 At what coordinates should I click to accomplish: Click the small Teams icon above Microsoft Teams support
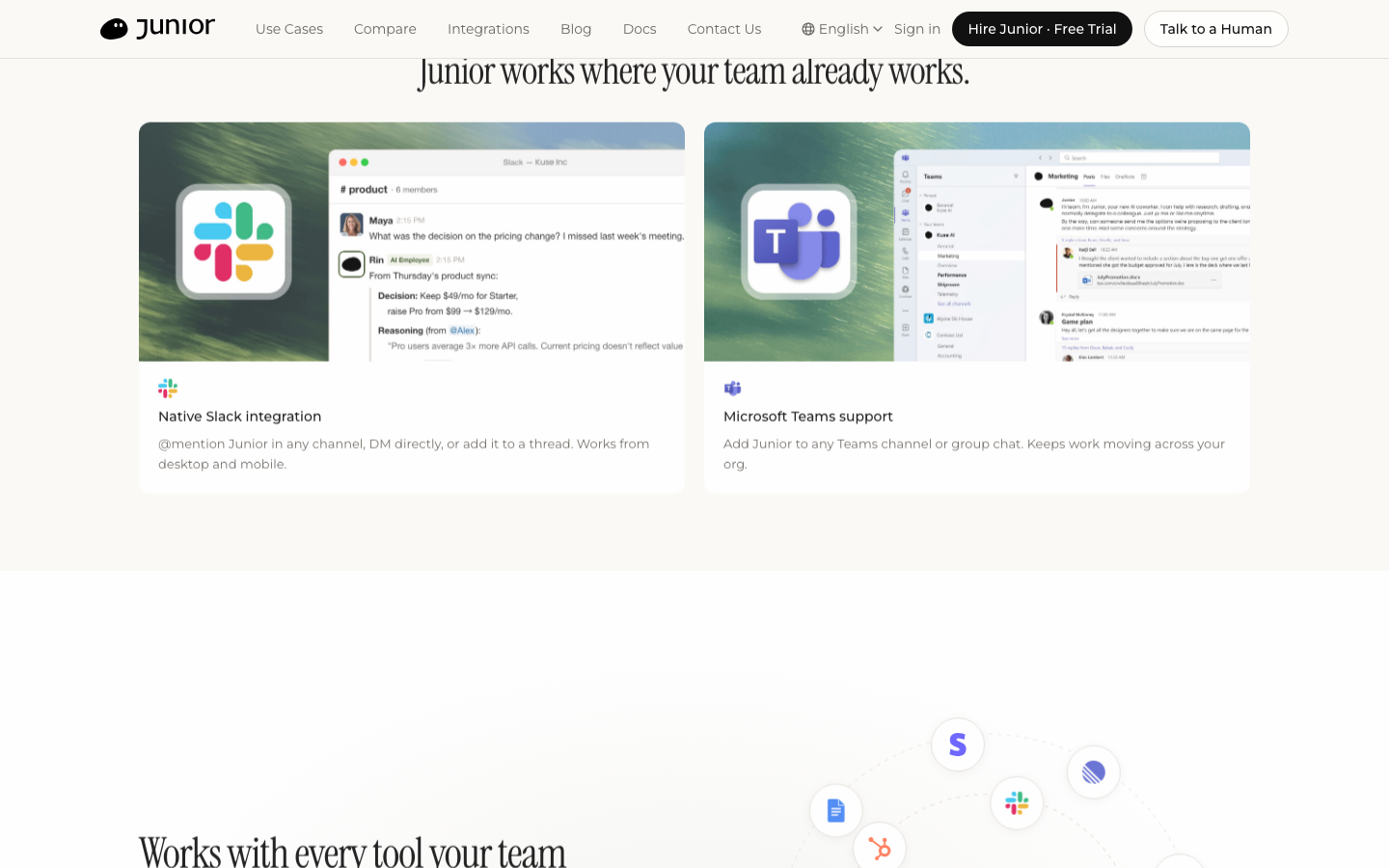point(733,389)
